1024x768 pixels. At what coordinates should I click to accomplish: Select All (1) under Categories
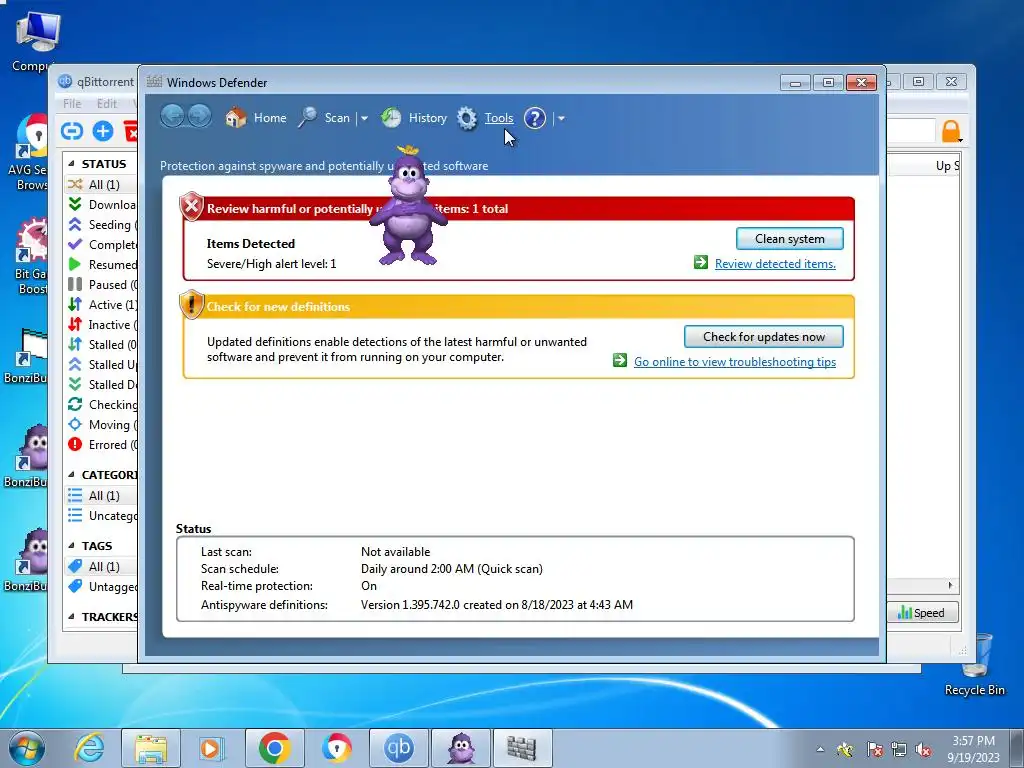(x=101, y=496)
